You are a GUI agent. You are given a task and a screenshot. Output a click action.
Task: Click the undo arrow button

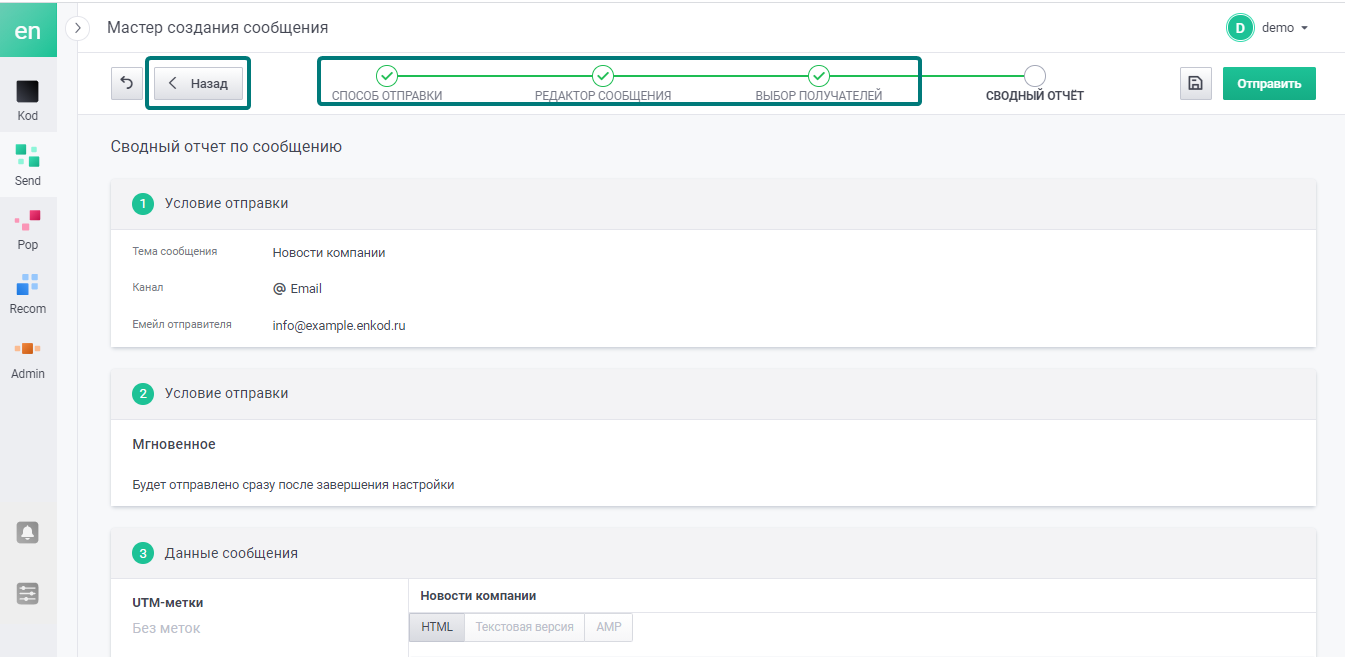[x=126, y=84]
